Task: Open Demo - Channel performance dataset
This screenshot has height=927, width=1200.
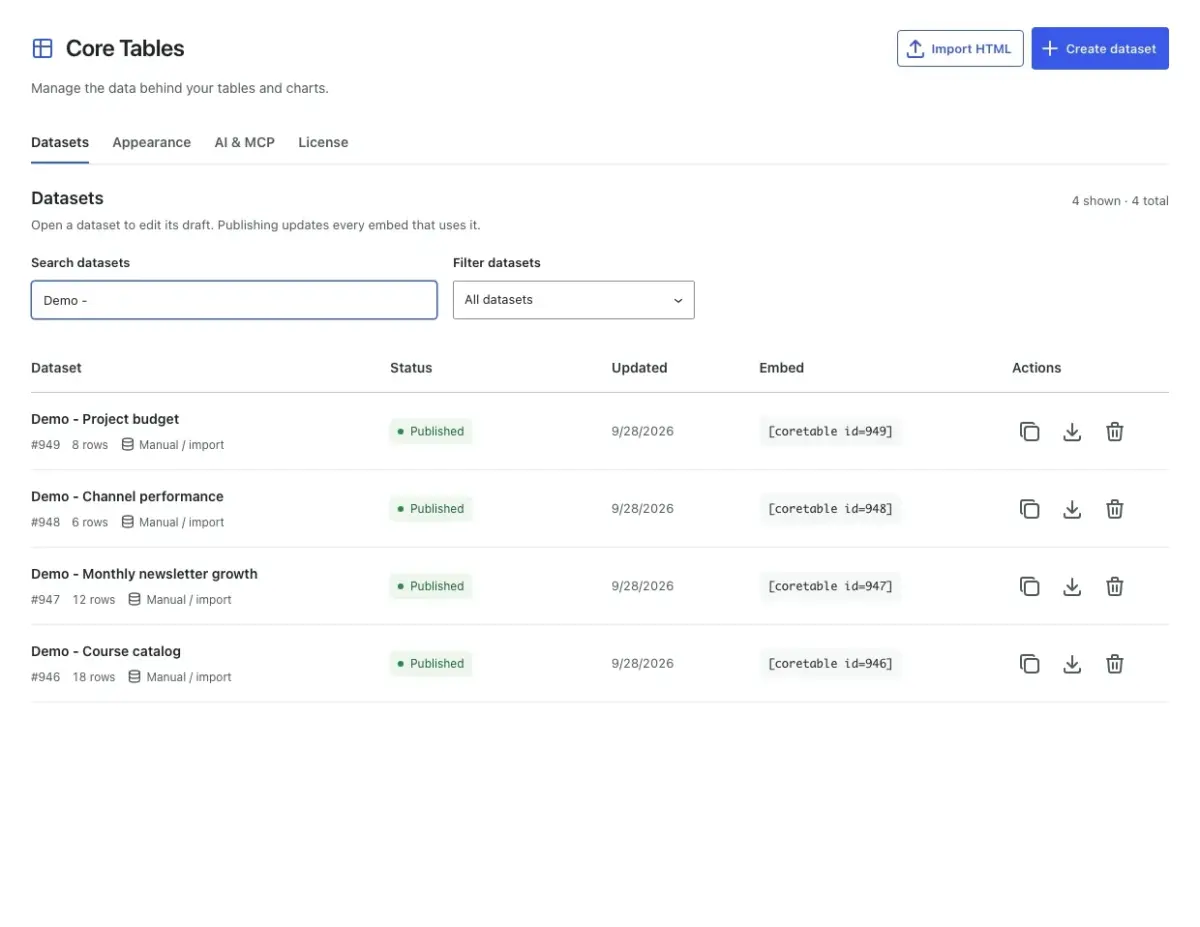Action: click(x=127, y=496)
